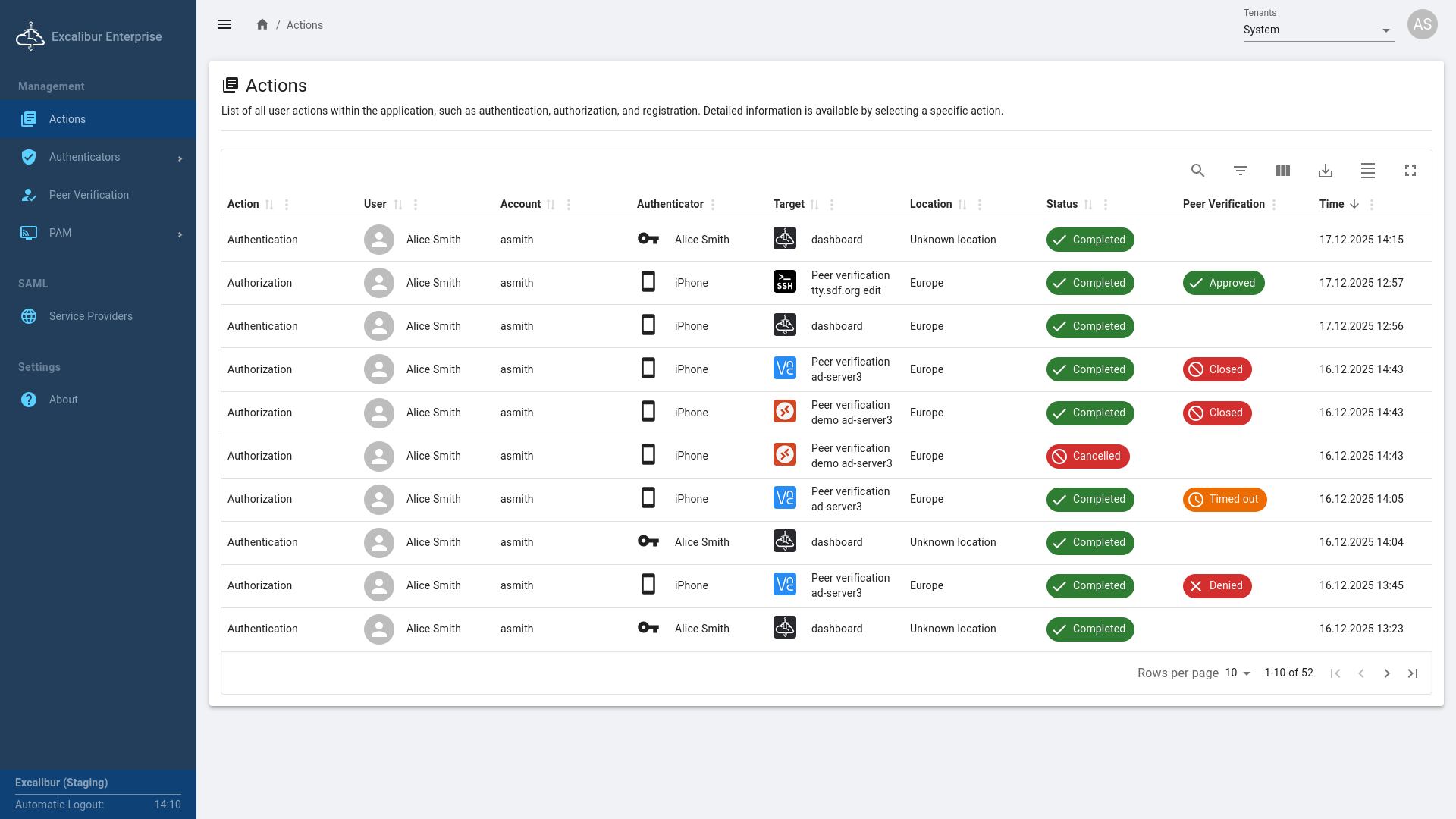
Task: Enter fullscreen table mode
Action: (x=1410, y=171)
